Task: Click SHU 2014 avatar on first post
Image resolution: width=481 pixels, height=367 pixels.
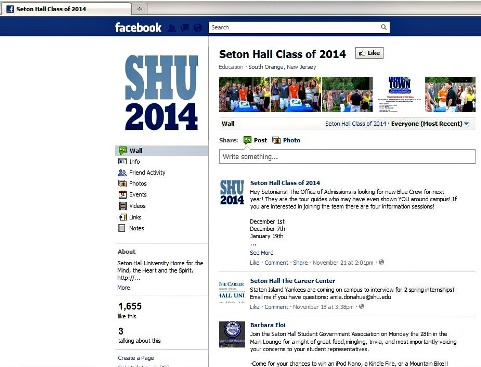Action: (232, 192)
